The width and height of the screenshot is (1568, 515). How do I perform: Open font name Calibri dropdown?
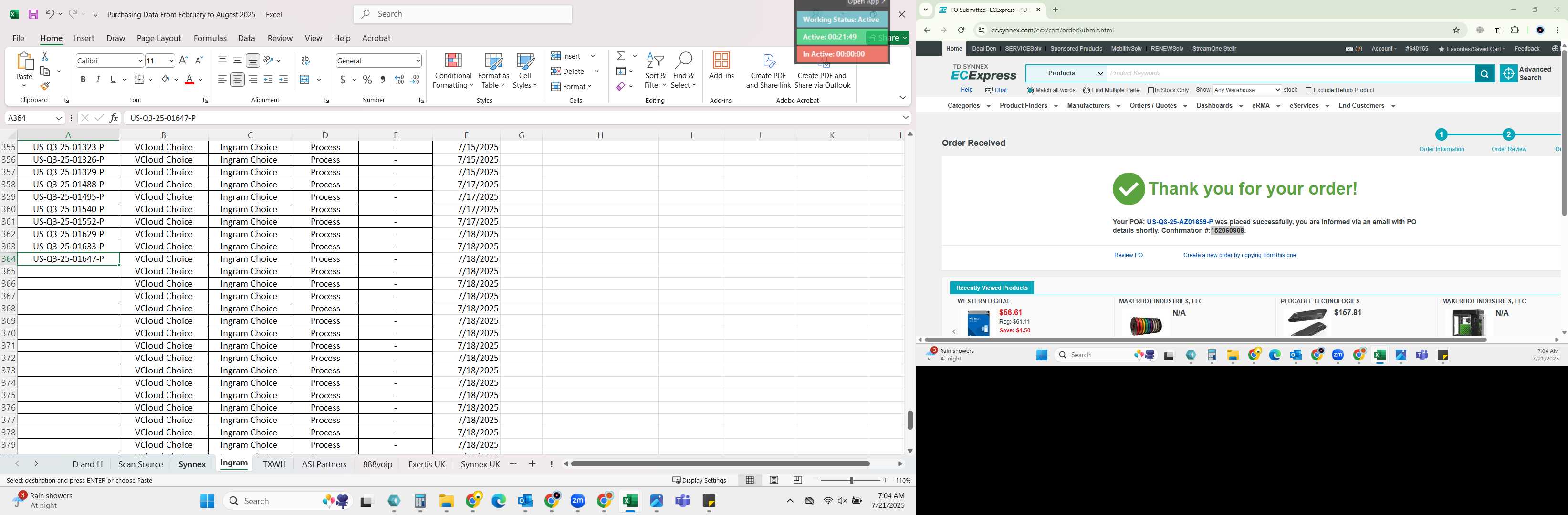point(140,60)
